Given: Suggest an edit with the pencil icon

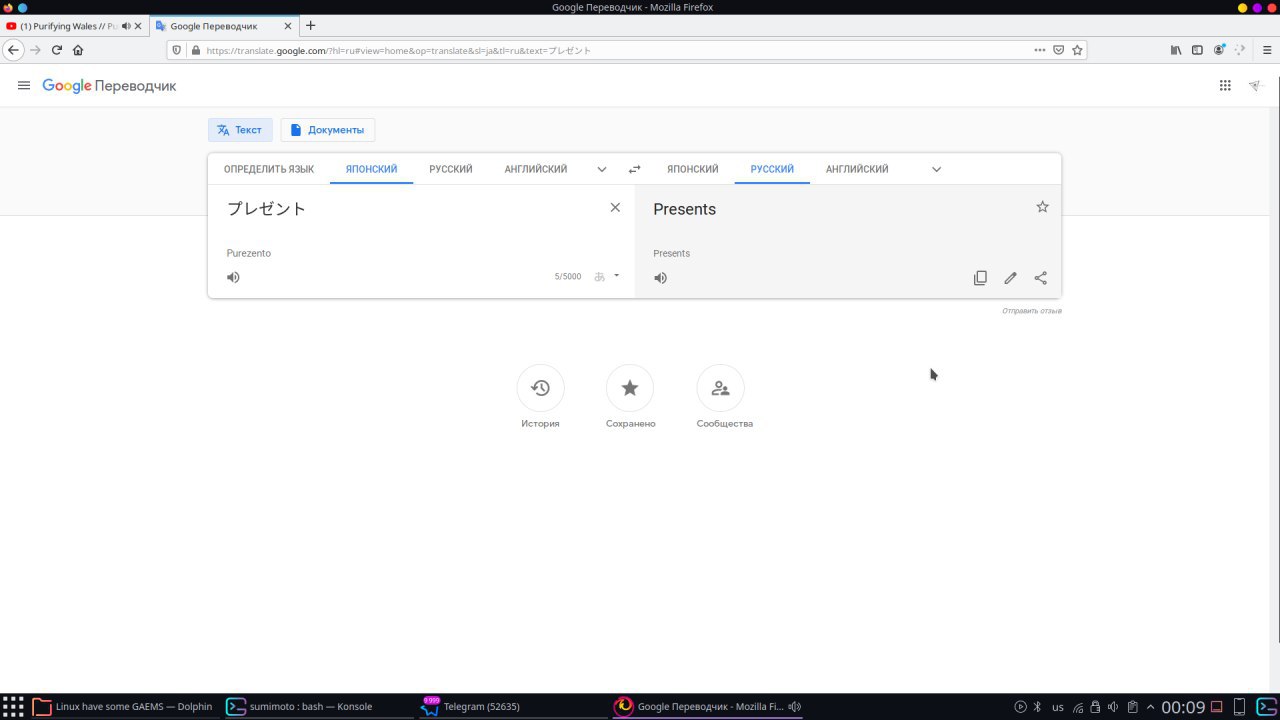Looking at the screenshot, I should click(1010, 278).
